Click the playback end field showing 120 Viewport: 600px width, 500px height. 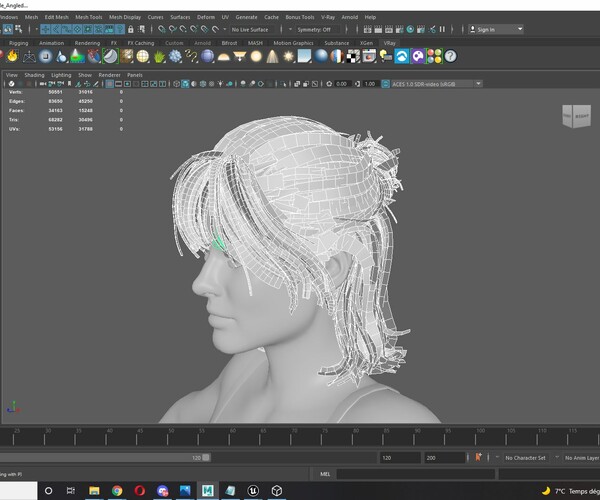400,458
